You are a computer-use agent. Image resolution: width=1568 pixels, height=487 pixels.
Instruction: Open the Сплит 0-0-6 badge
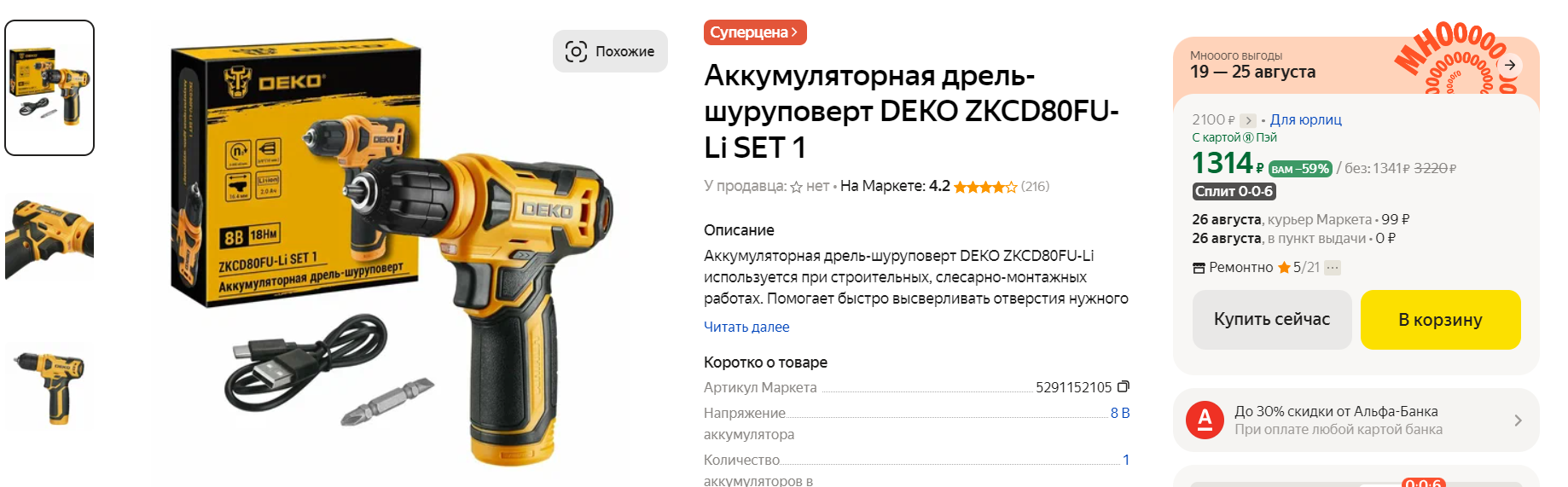(1234, 191)
